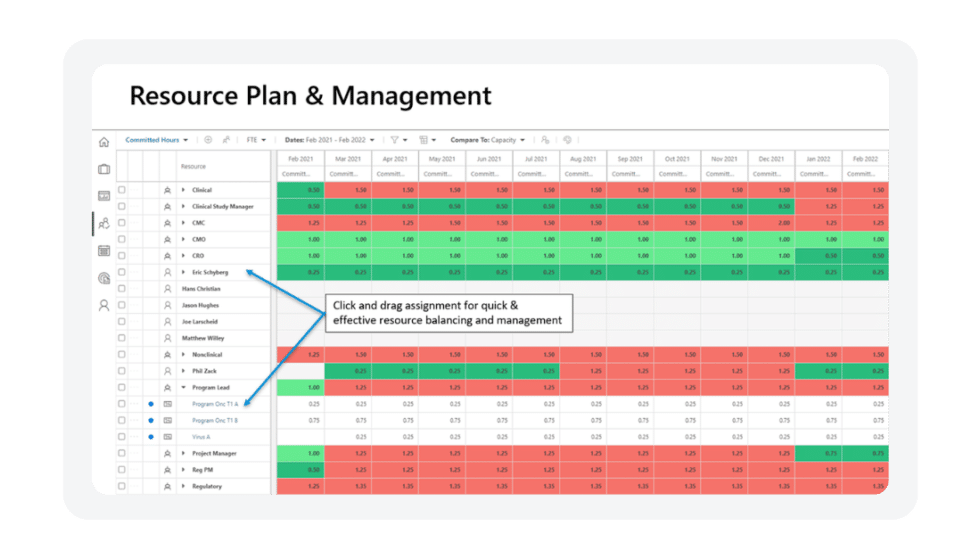Expand the Nonclinical group

pyautogui.click(x=183, y=355)
